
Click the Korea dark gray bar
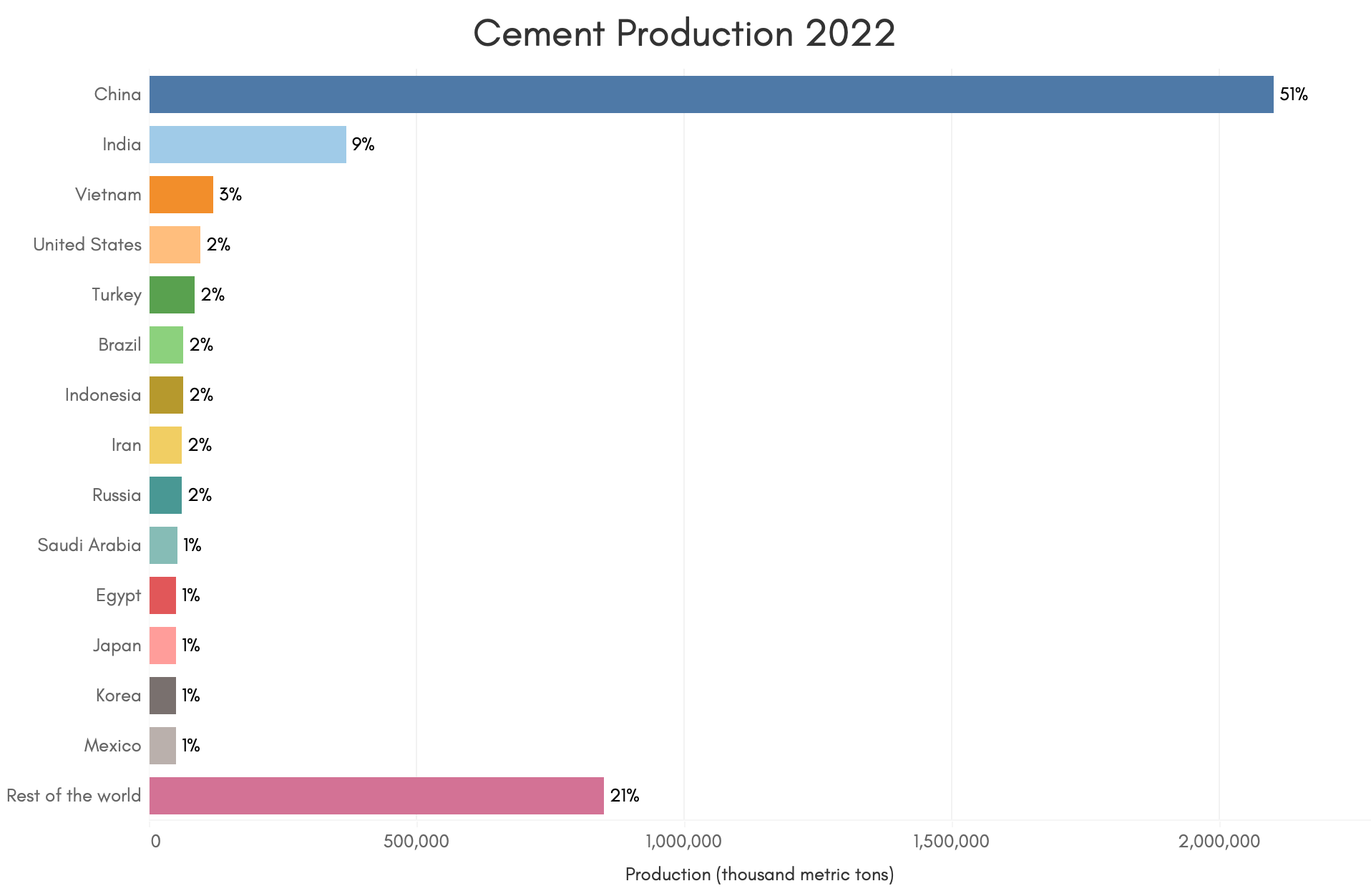162,696
